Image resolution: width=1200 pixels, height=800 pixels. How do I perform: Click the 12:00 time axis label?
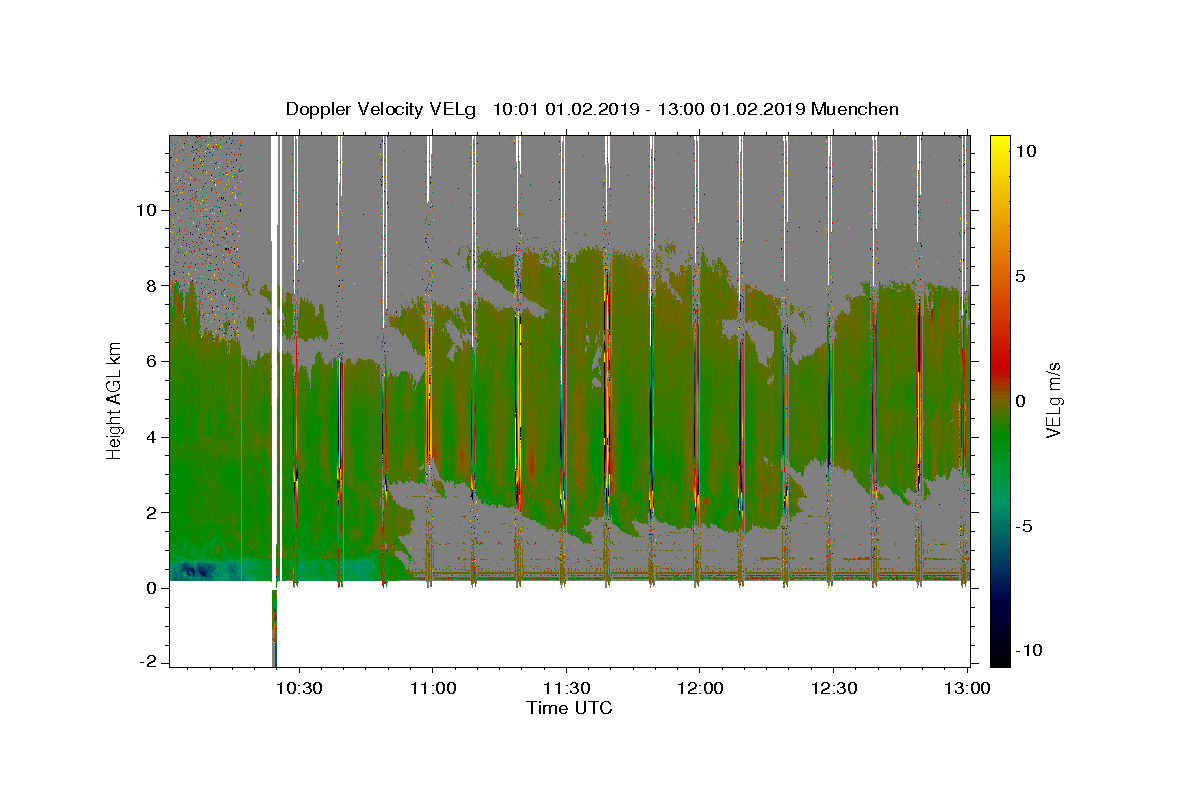[700, 689]
